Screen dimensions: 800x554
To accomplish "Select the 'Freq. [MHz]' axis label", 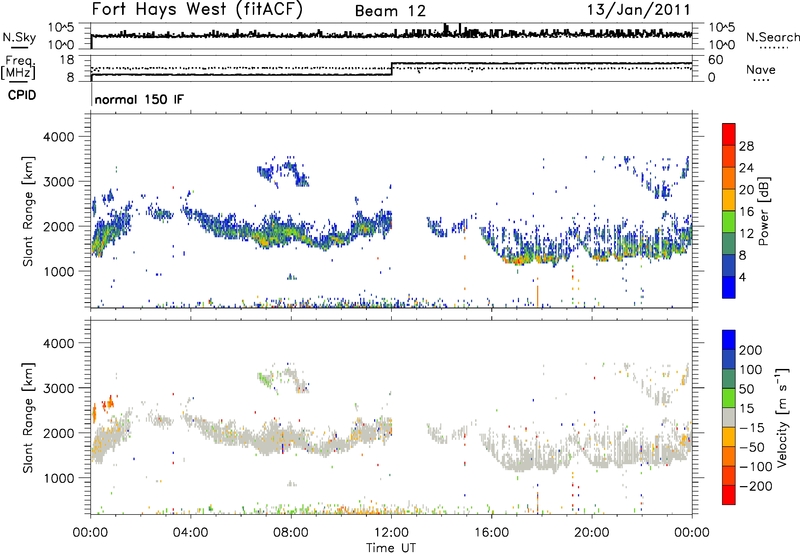I will click(x=19, y=68).
